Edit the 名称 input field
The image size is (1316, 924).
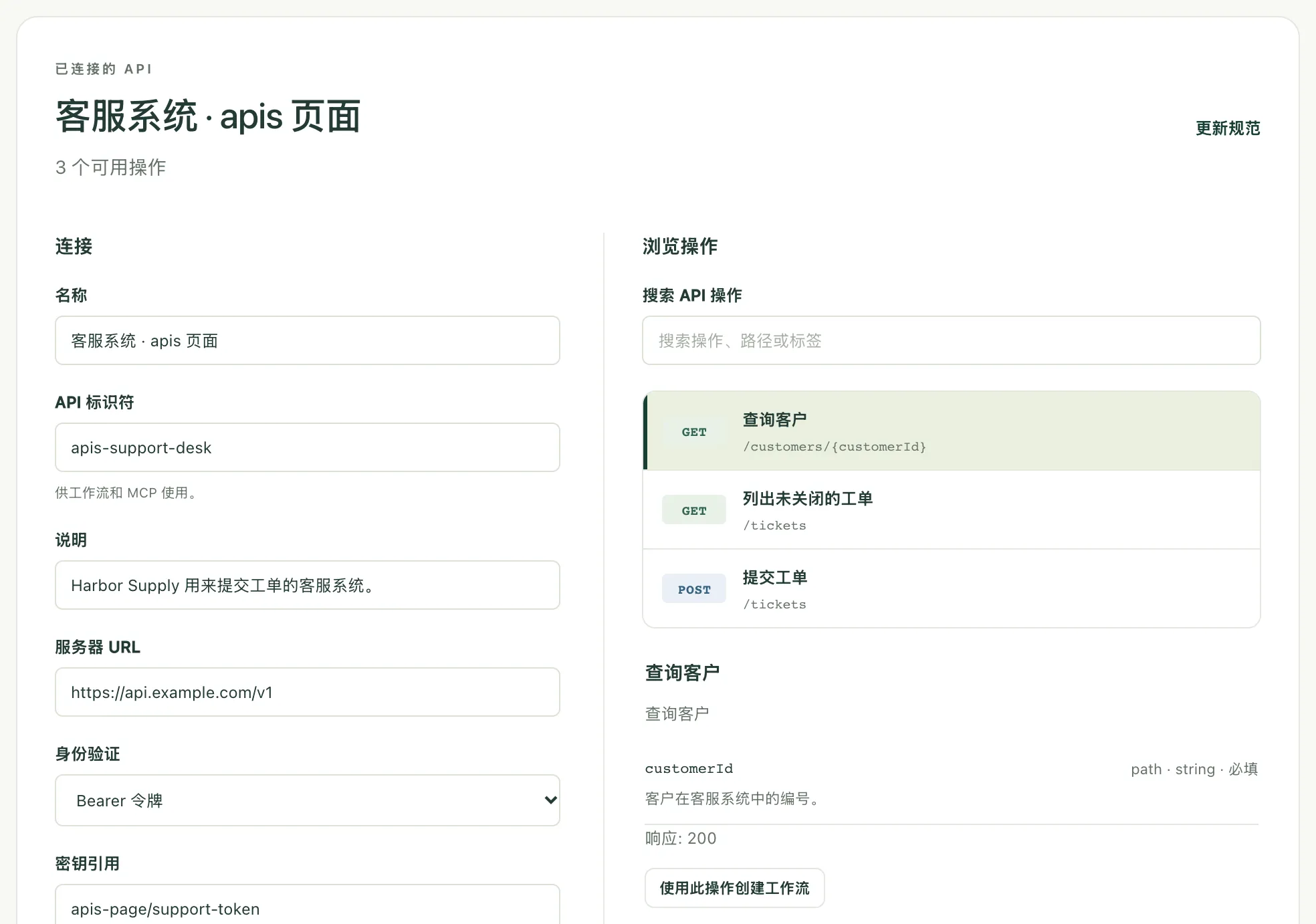coord(308,340)
